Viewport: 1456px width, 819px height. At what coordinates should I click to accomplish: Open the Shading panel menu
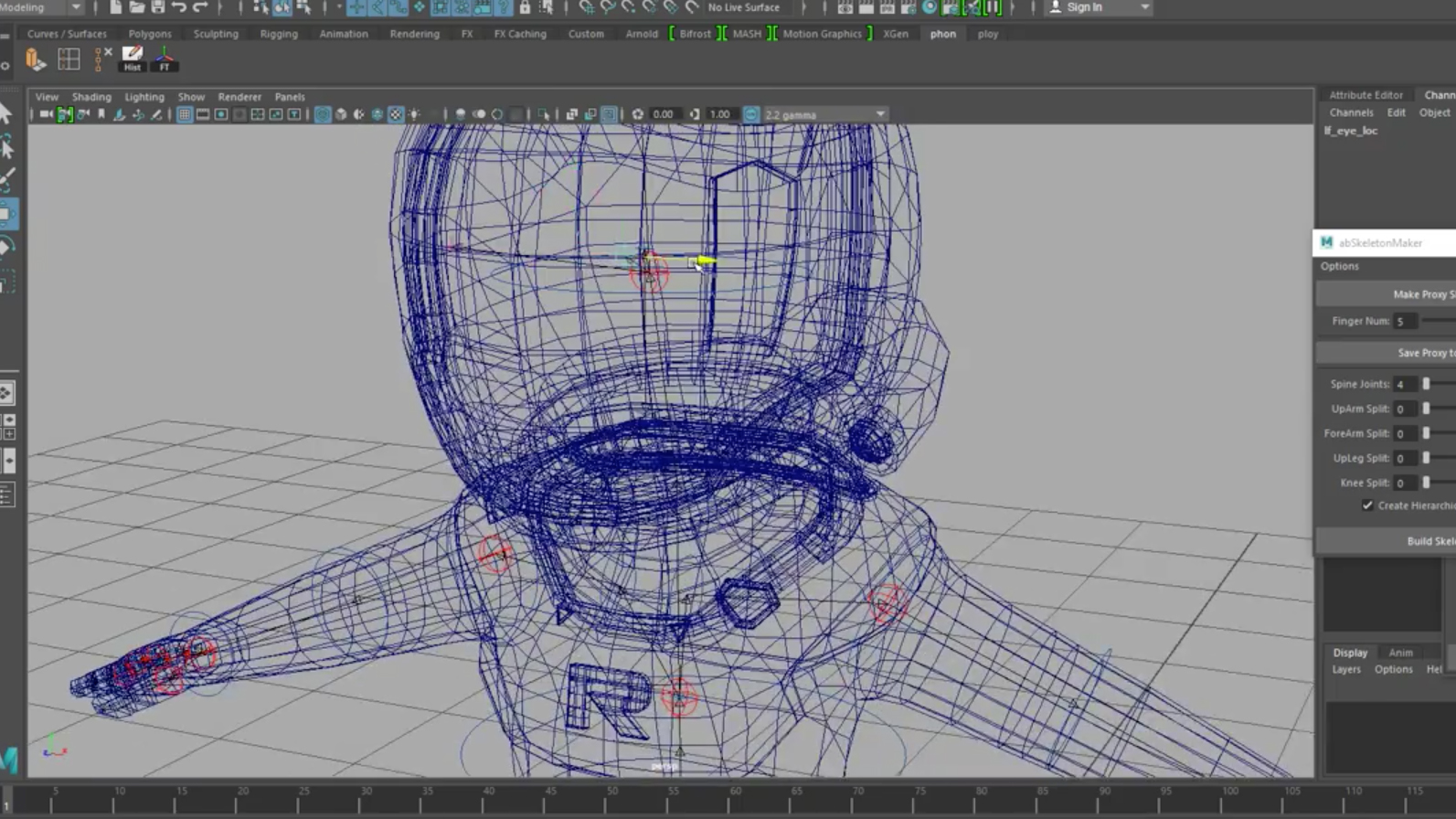[x=91, y=97]
